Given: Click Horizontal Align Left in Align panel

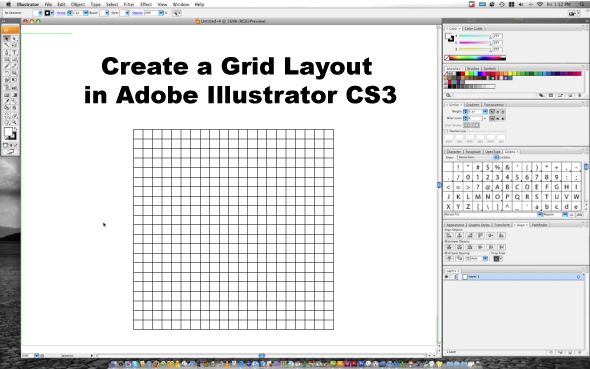Looking at the screenshot, I should pyautogui.click(x=449, y=235).
